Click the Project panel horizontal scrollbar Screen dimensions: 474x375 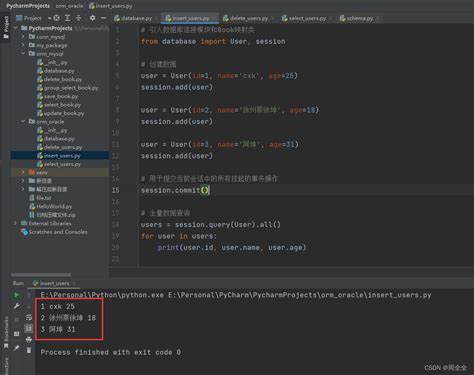pos(41,275)
